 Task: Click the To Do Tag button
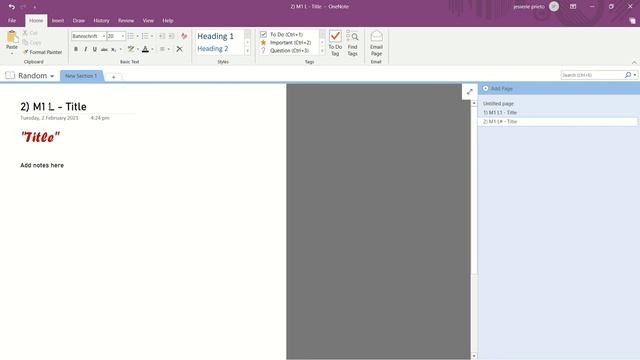335,43
